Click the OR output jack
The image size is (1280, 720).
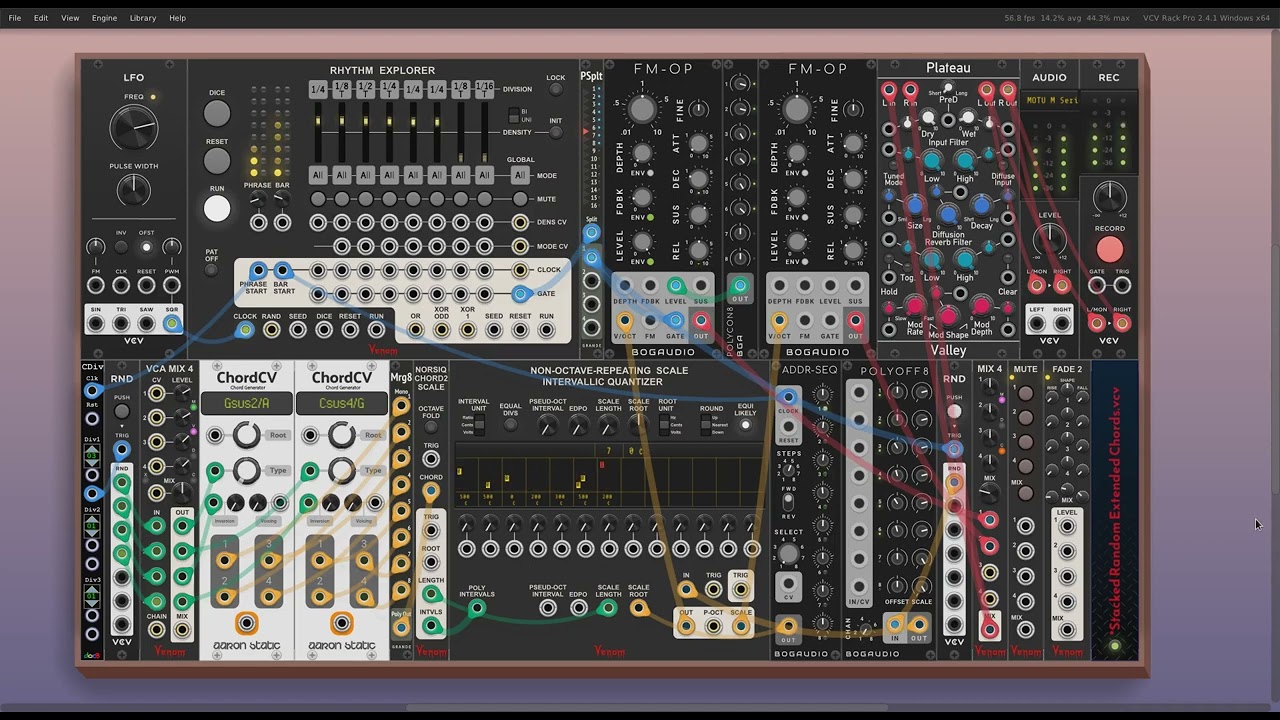415,329
